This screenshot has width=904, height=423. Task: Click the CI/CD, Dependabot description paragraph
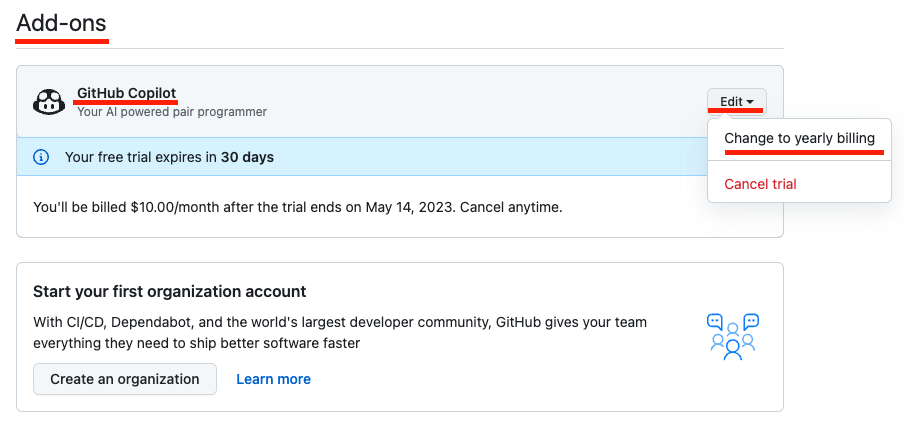coord(340,333)
